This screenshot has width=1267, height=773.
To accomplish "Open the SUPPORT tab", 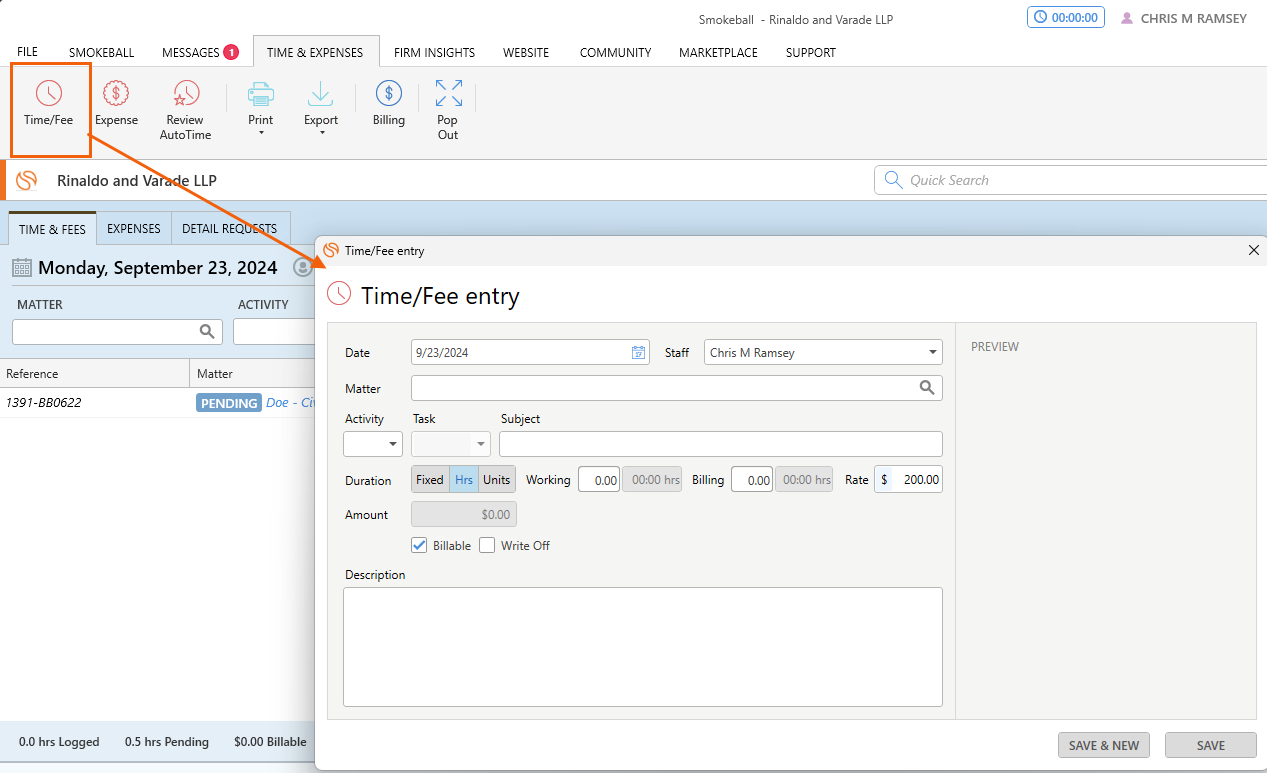I will click(811, 52).
